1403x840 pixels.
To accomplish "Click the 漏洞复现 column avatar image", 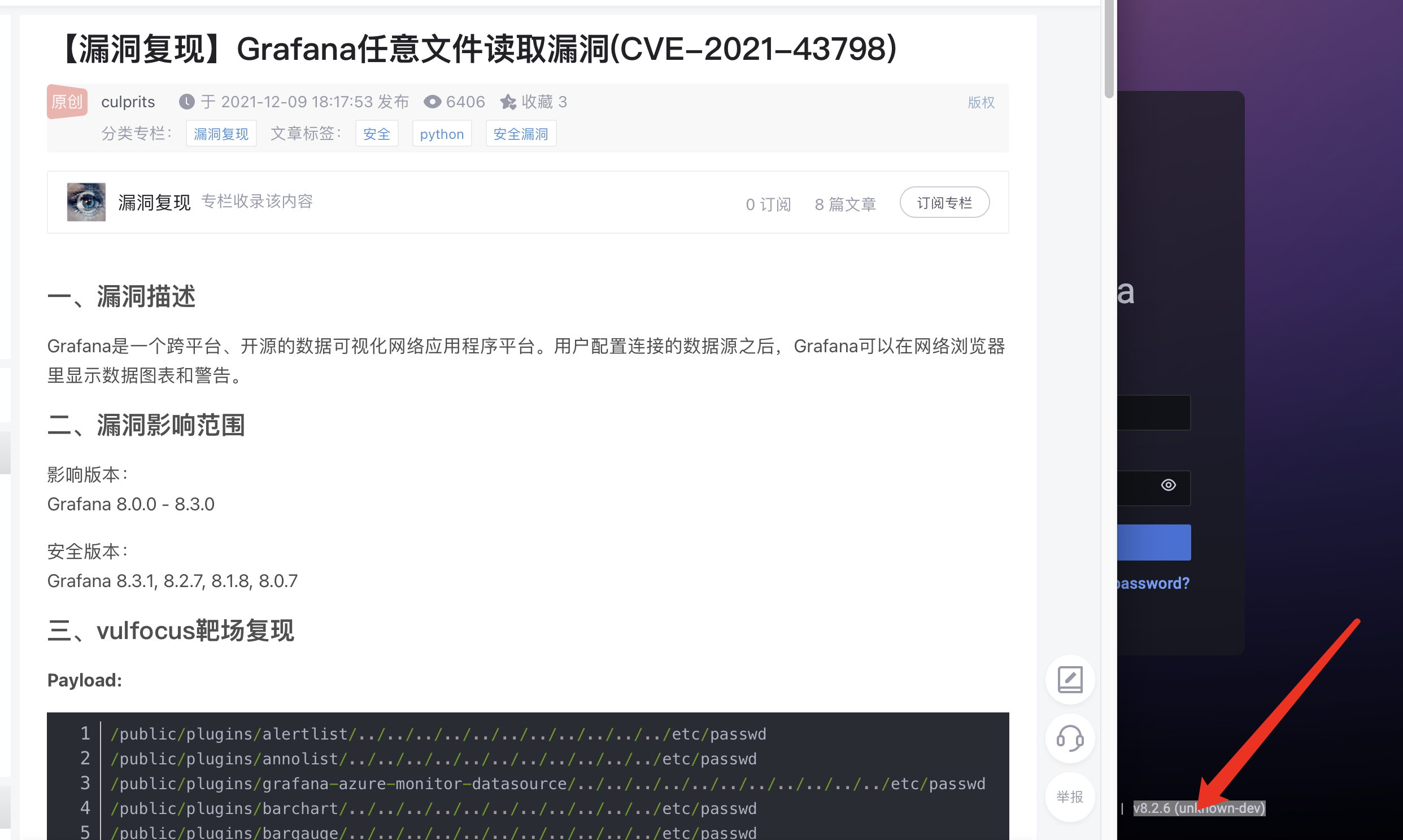I will (85, 202).
